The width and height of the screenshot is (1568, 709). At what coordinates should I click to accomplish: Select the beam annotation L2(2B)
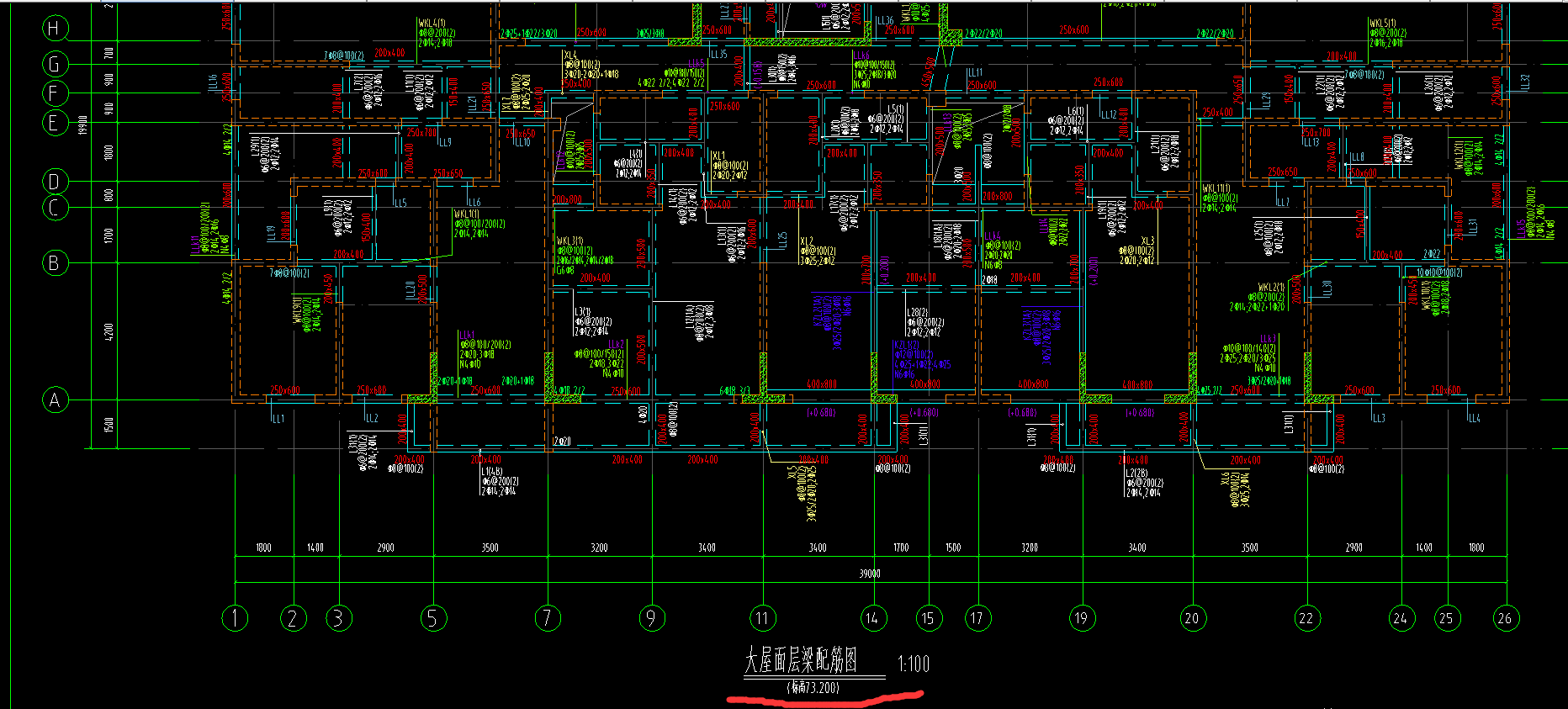[1136, 473]
